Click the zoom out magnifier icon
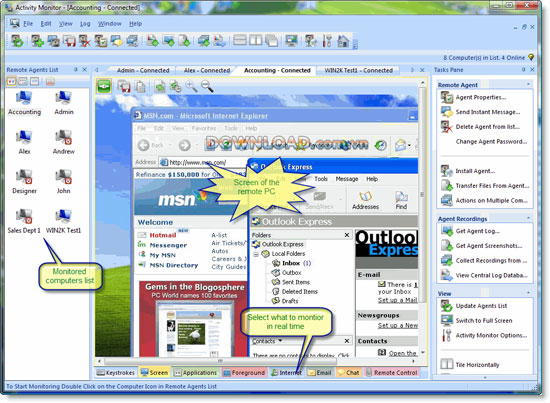This screenshot has height=403, width=550. coord(207,86)
